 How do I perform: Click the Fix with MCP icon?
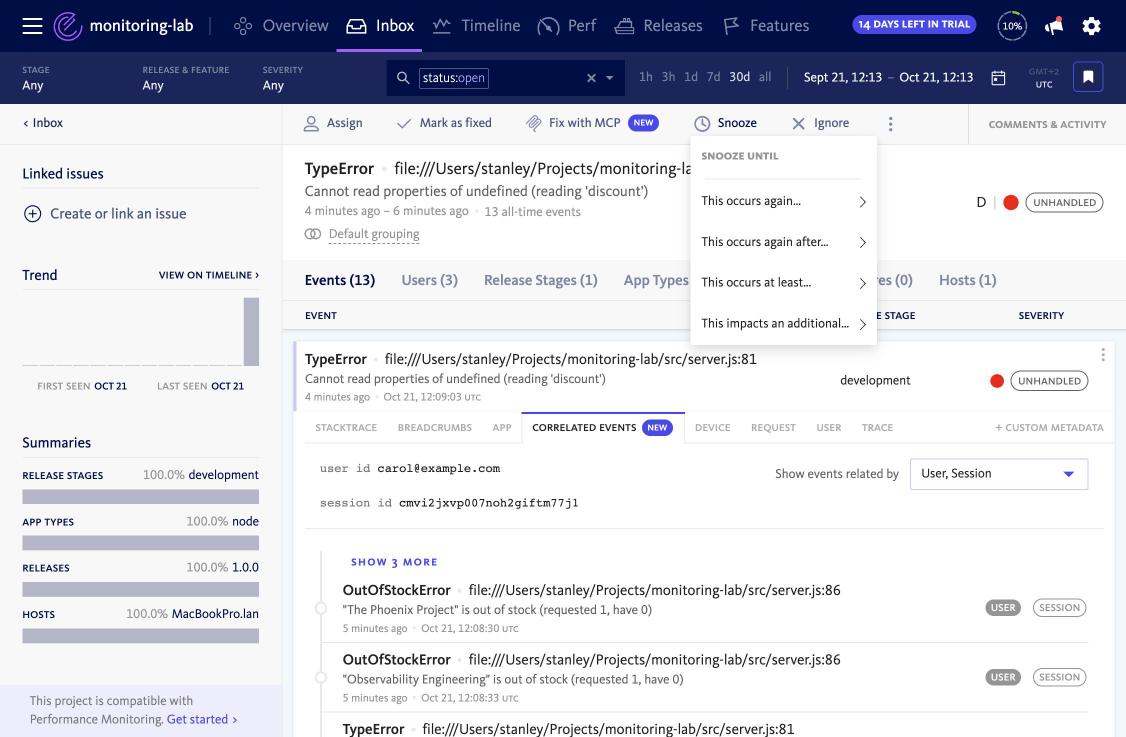click(534, 124)
